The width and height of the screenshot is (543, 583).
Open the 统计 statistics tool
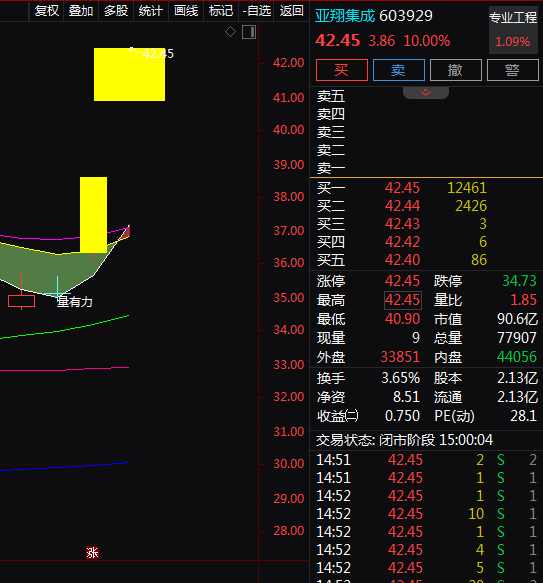[150, 11]
